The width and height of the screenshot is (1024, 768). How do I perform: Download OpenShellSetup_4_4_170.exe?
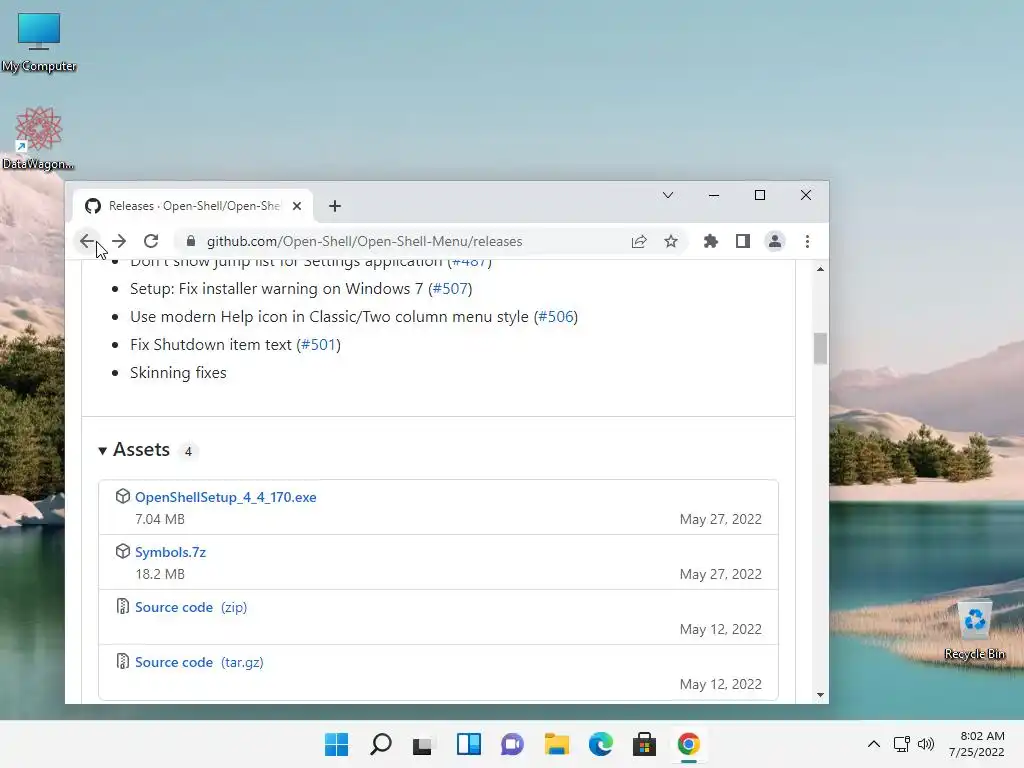225,497
